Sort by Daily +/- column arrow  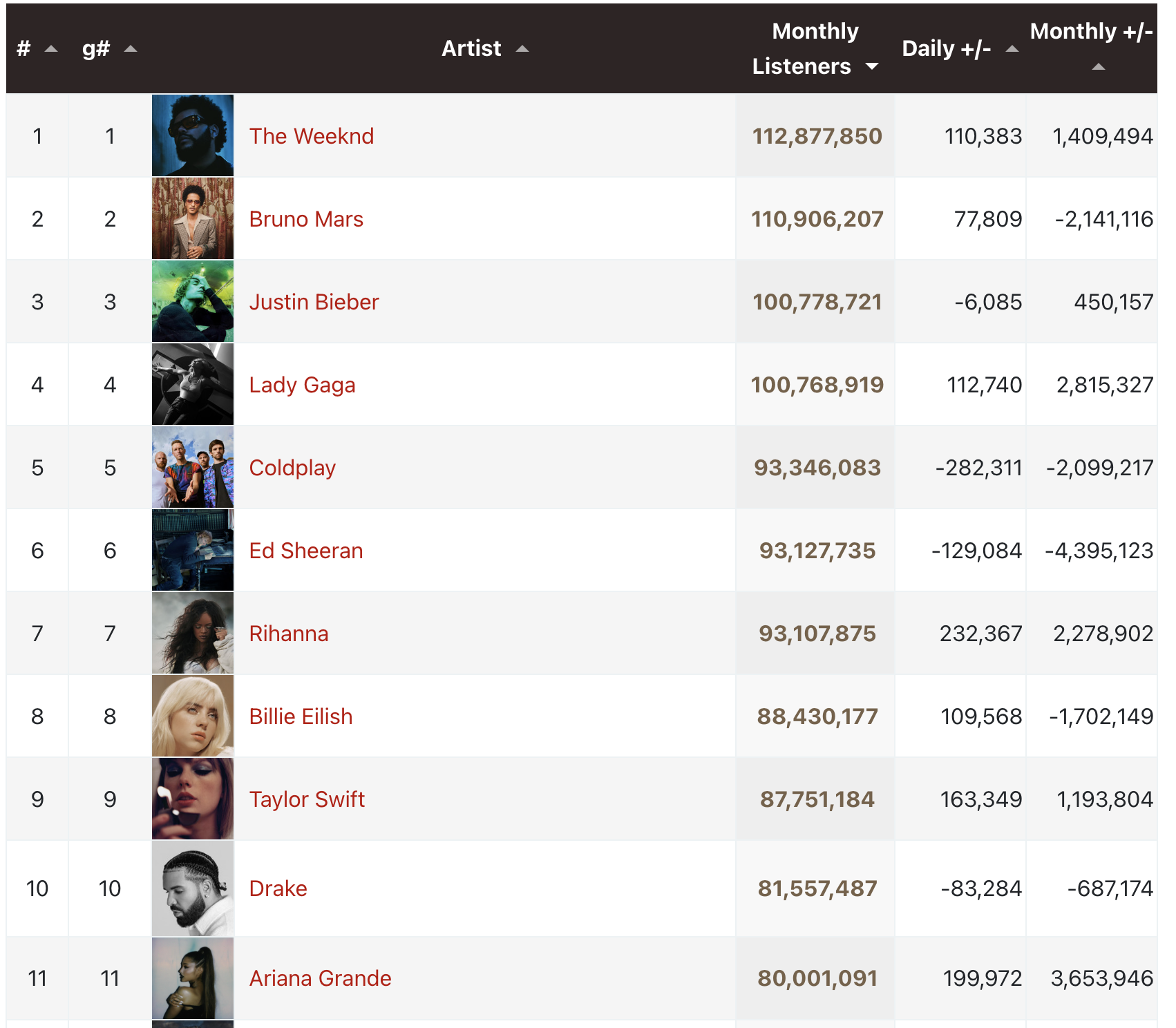tap(1012, 49)
